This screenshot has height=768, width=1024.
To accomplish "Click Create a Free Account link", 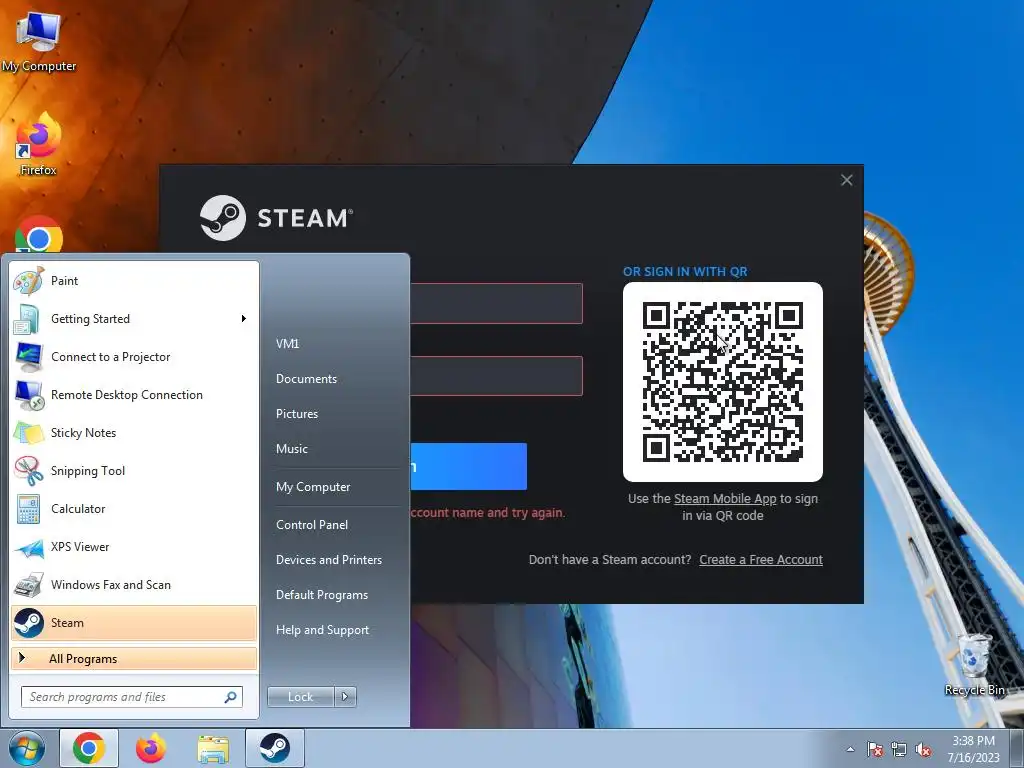I will (x=761, y=560).
